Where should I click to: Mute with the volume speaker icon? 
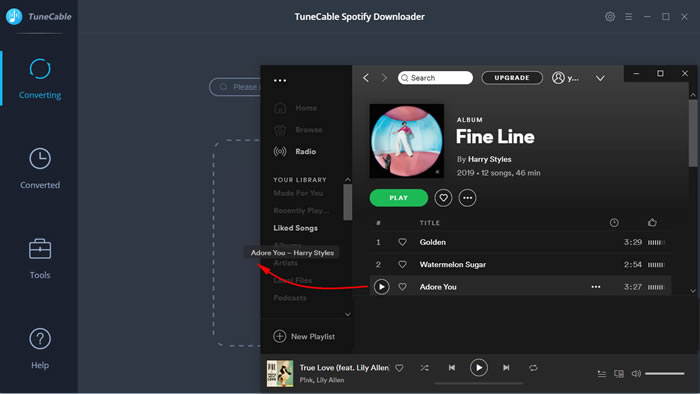636,373
